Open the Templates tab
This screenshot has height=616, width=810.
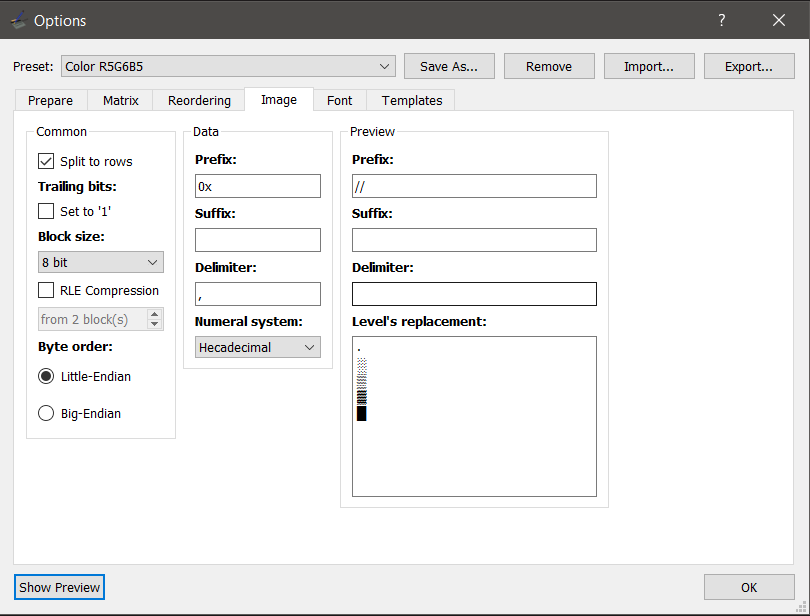(x=411, y=100)
